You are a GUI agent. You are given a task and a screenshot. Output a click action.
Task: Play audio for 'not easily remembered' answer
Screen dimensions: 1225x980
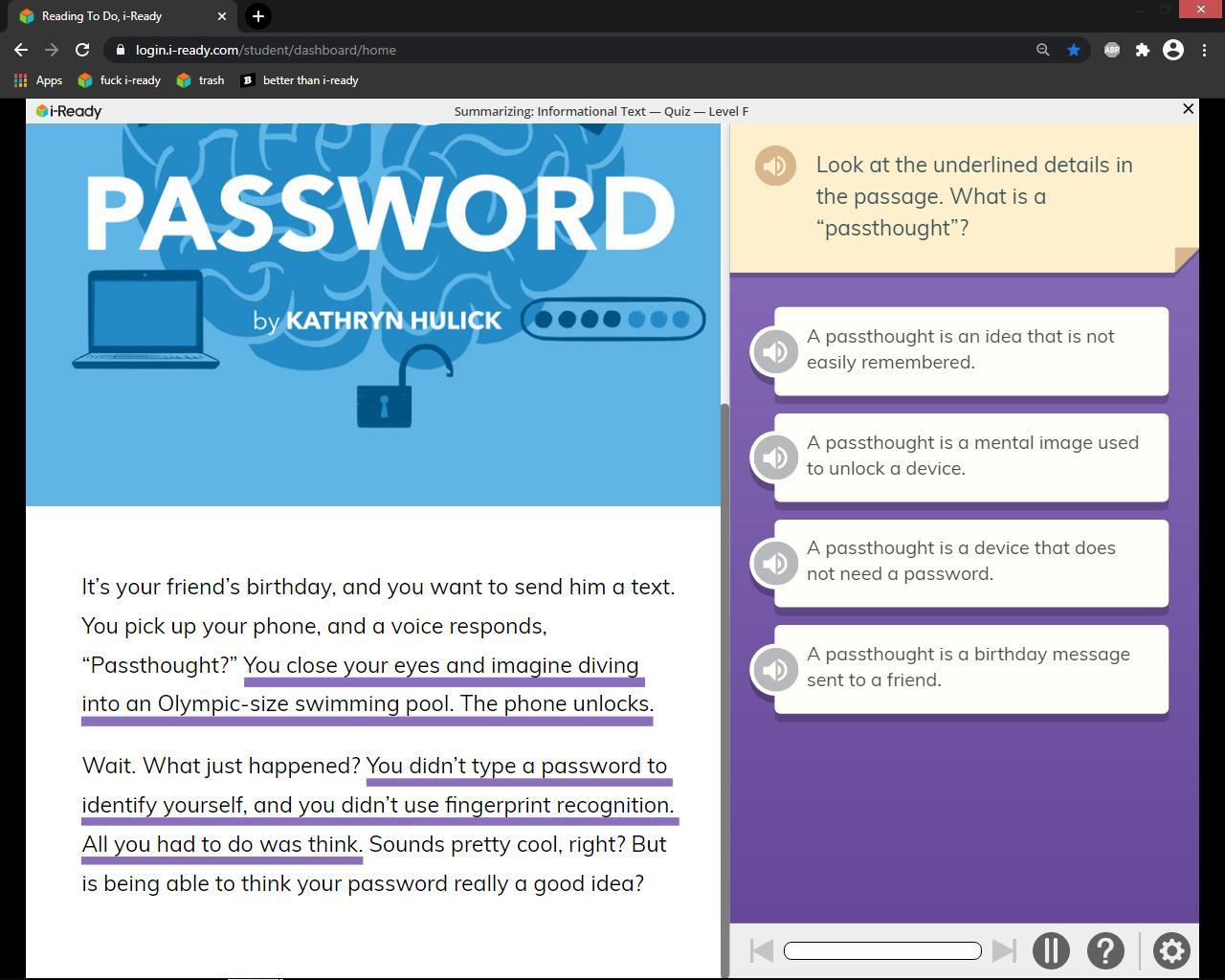tap(775, 351)
